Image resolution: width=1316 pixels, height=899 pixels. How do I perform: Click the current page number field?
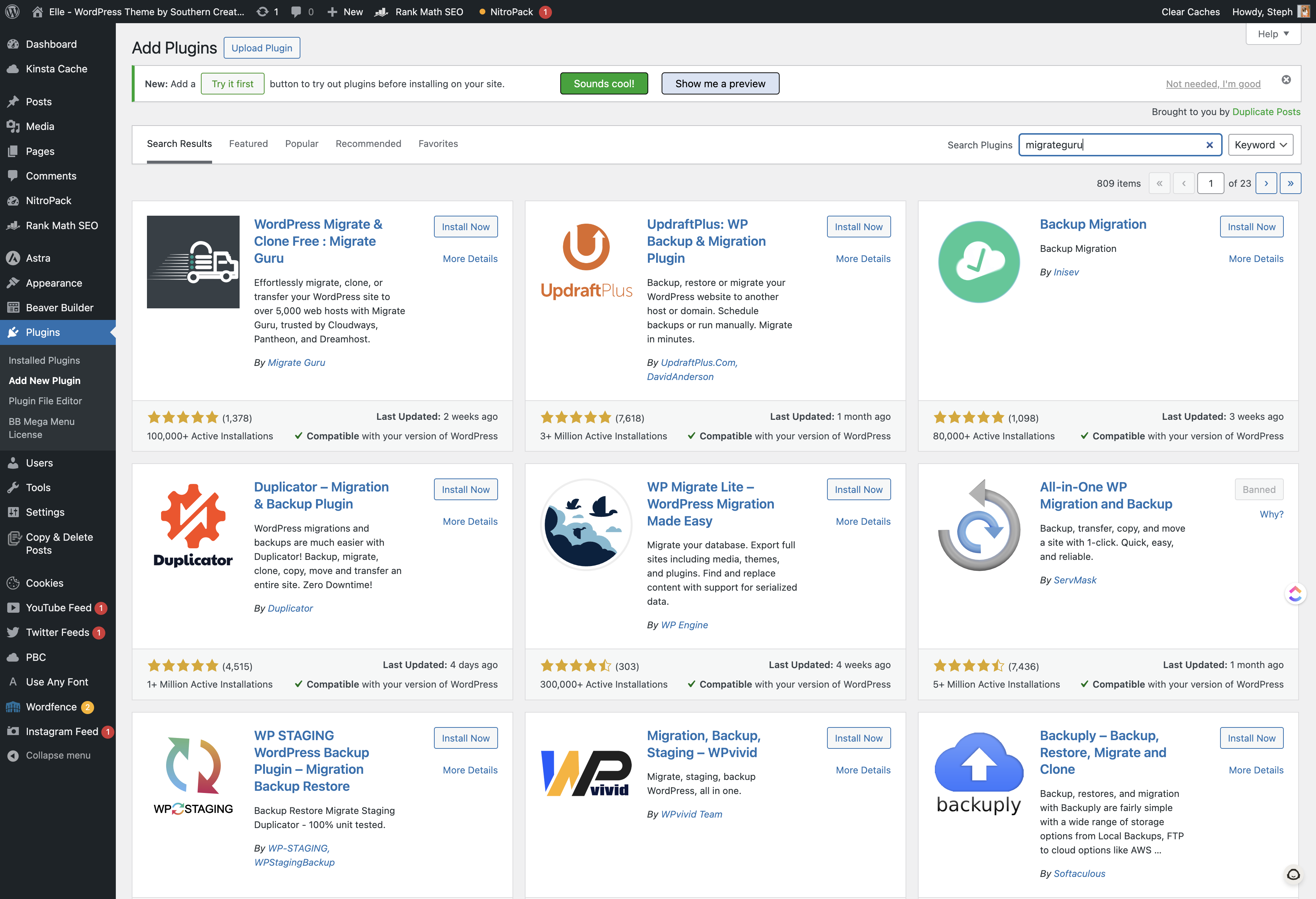point(1211,183)
